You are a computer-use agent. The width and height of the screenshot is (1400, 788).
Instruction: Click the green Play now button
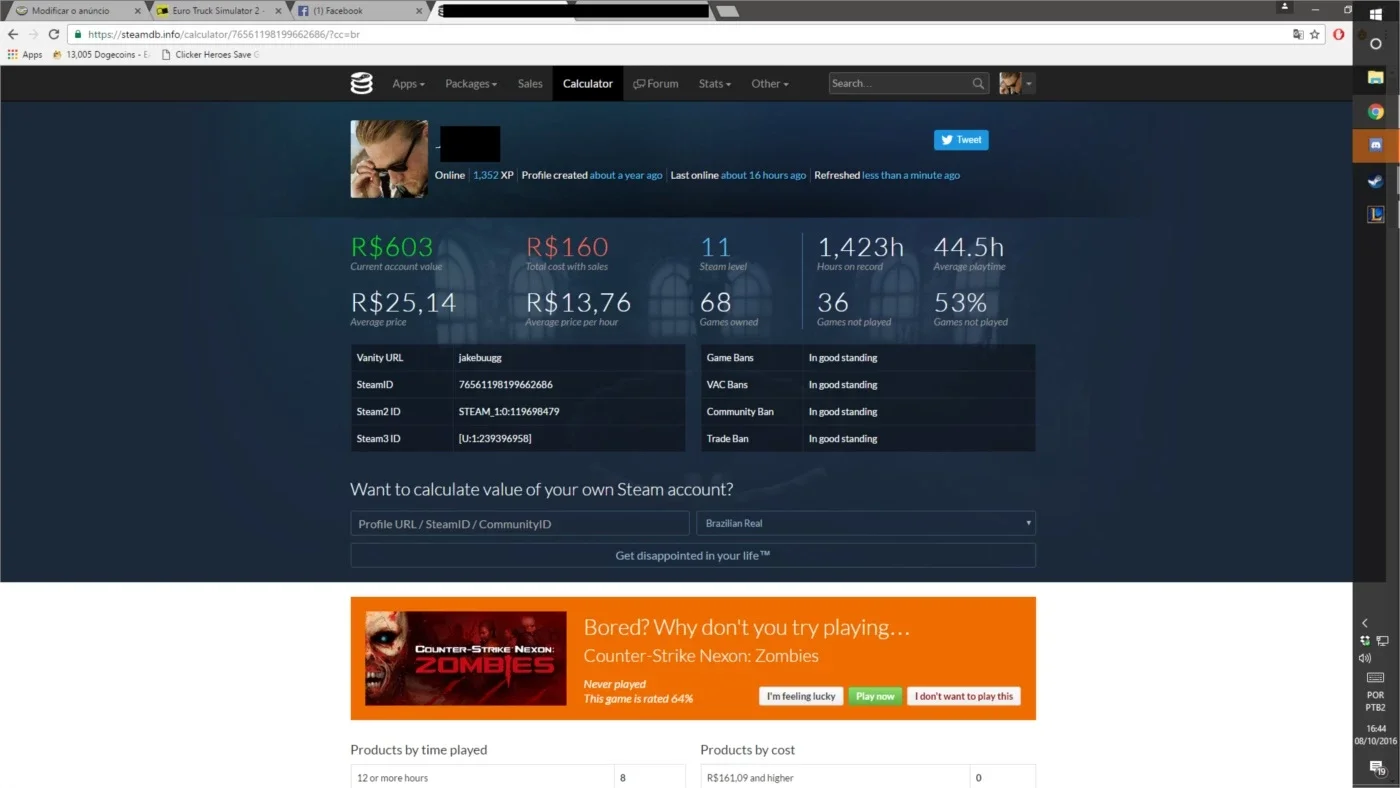click(875, 696)
